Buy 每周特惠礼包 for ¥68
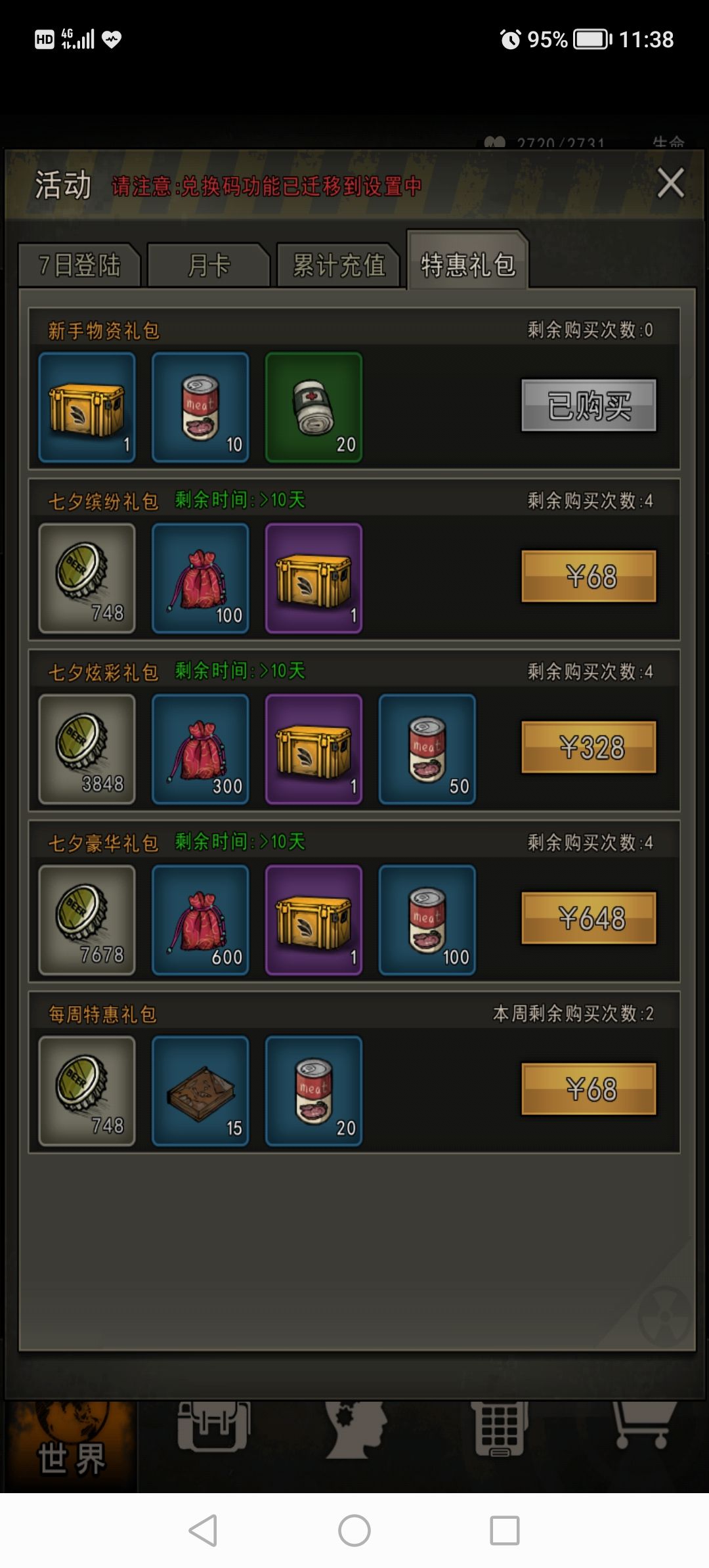Image resolution: width=709 pixels, height=1568 pixels. coord(589,1089)
